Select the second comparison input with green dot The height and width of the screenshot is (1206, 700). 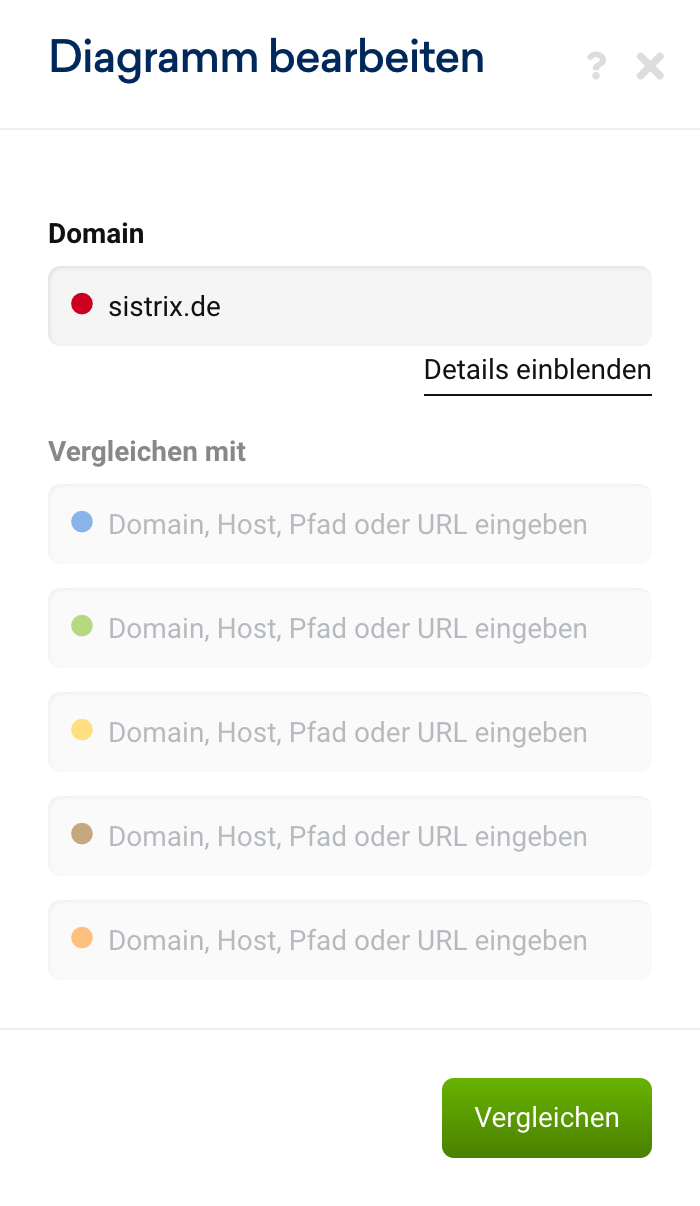click(x=370, y=628)
